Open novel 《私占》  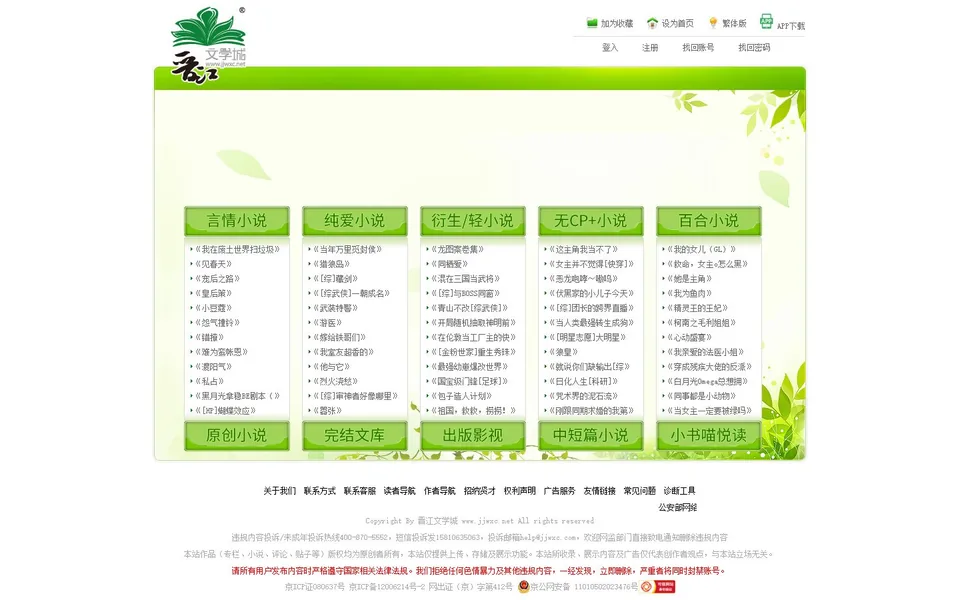pos(209,381)
